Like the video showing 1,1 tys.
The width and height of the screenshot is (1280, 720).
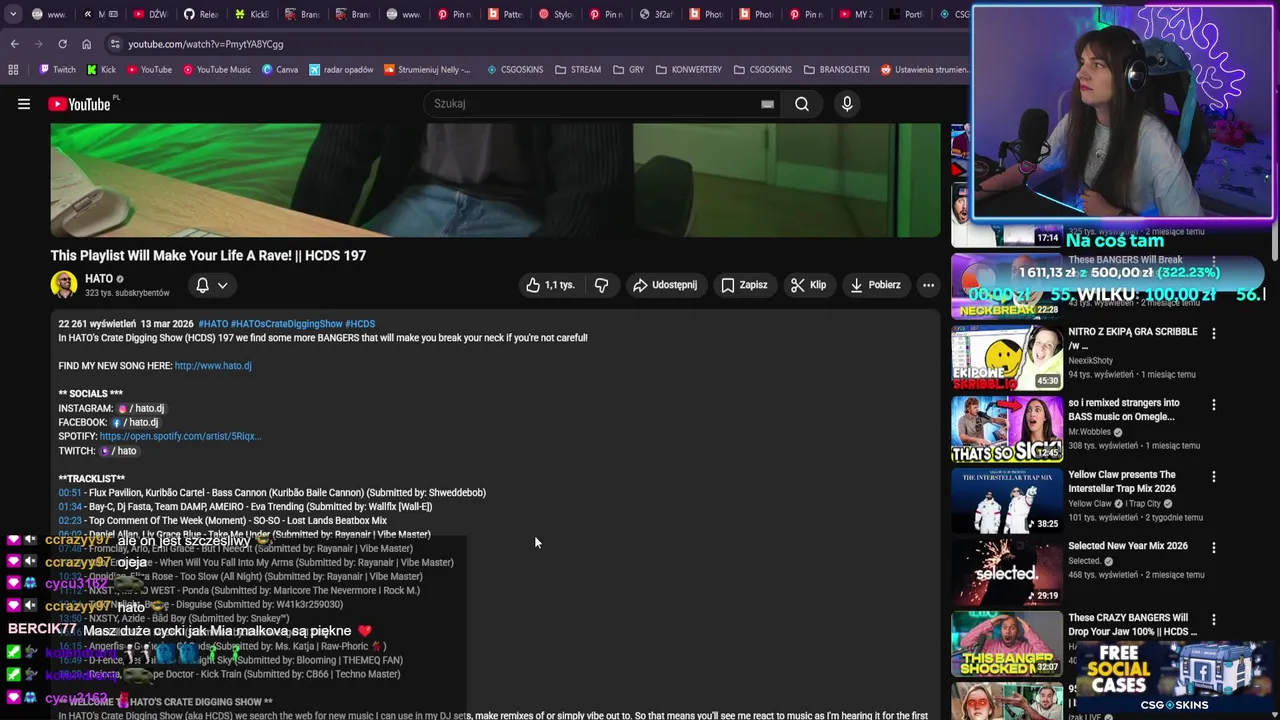click(x=550, y=285)
